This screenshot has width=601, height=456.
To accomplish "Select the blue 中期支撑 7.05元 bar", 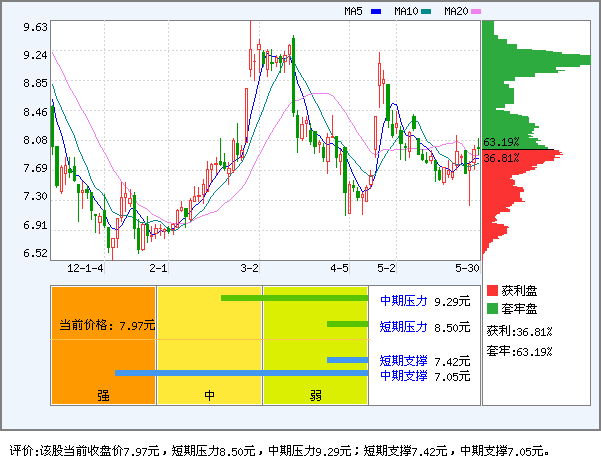I will point(242,373).
